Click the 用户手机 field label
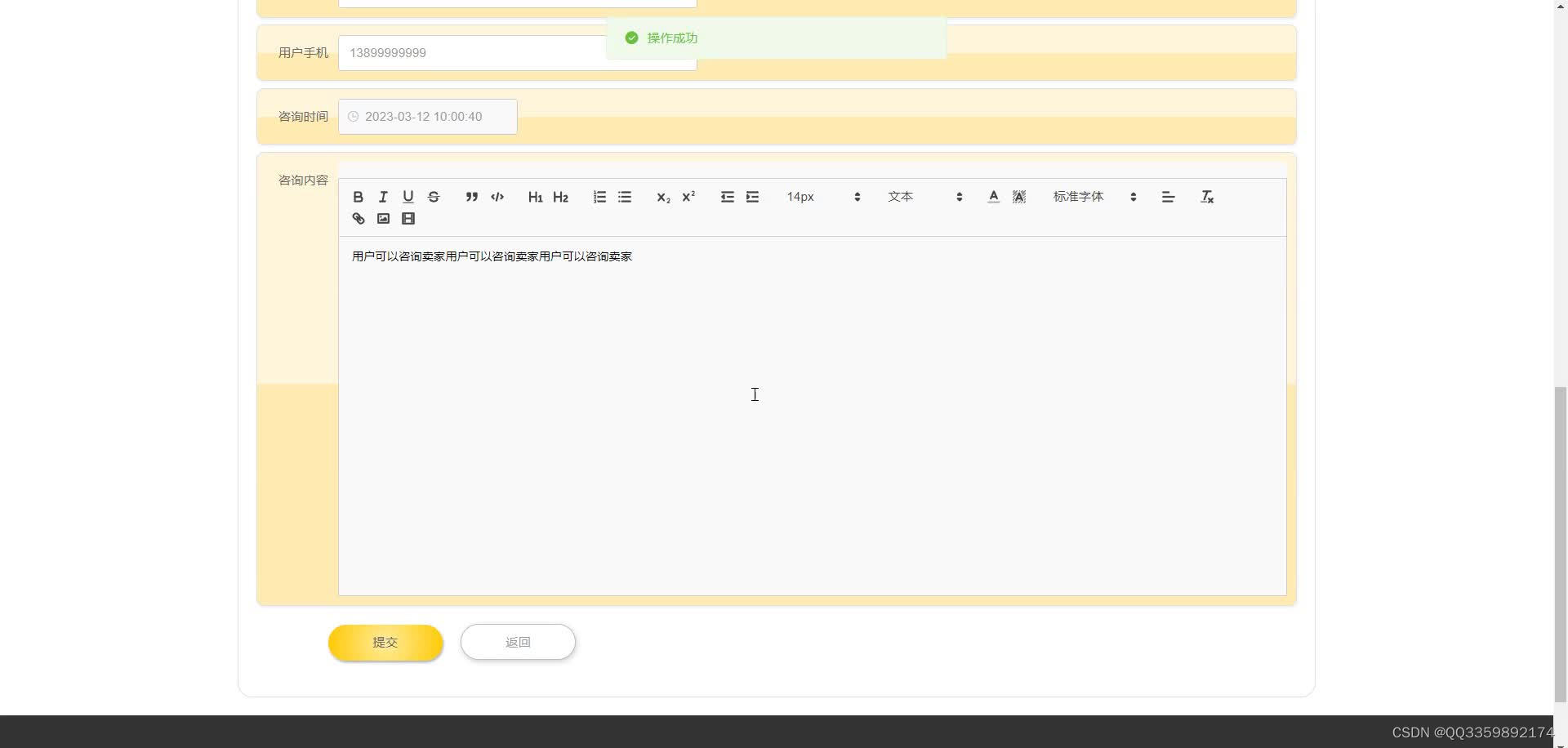The image size is (1568, 748). click(x=303, y=53)
